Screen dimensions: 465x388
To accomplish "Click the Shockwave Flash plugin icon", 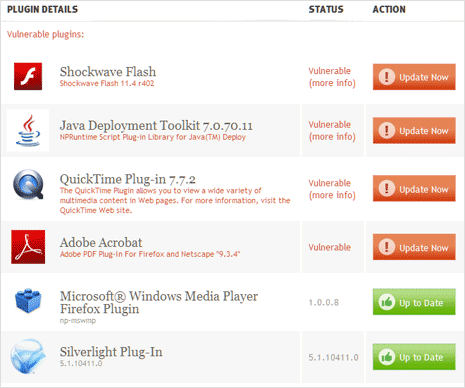I will click(28, 76).
